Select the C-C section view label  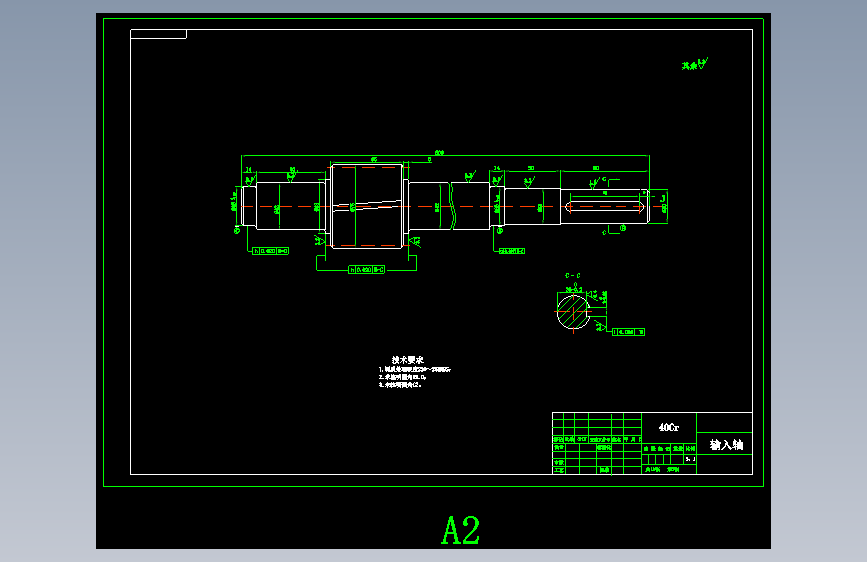point(573,275)
